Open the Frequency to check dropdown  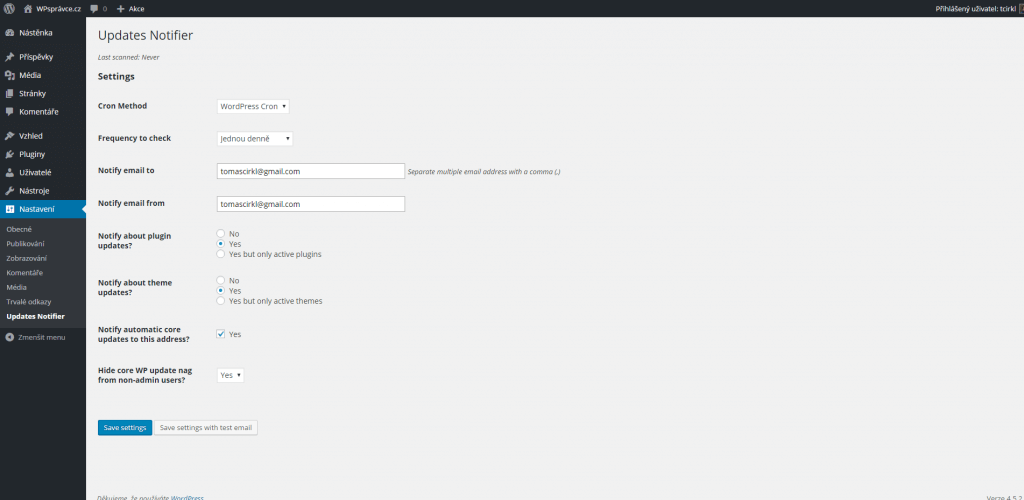pyautogui.click(x=255, y=139)
